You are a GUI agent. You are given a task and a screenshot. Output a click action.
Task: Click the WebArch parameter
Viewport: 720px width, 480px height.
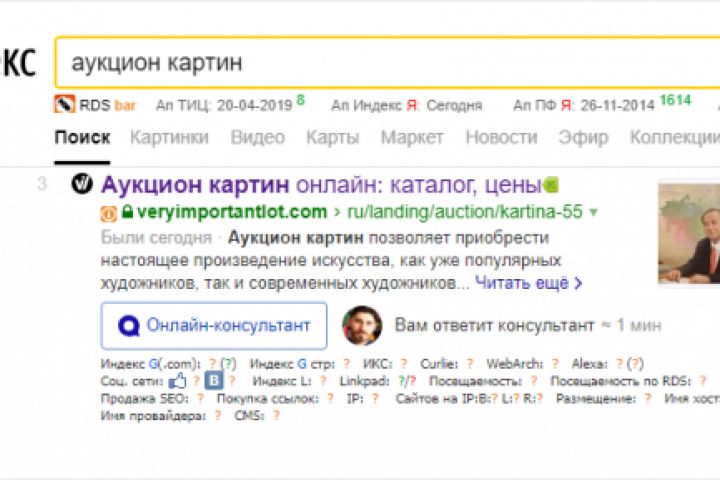523,364
